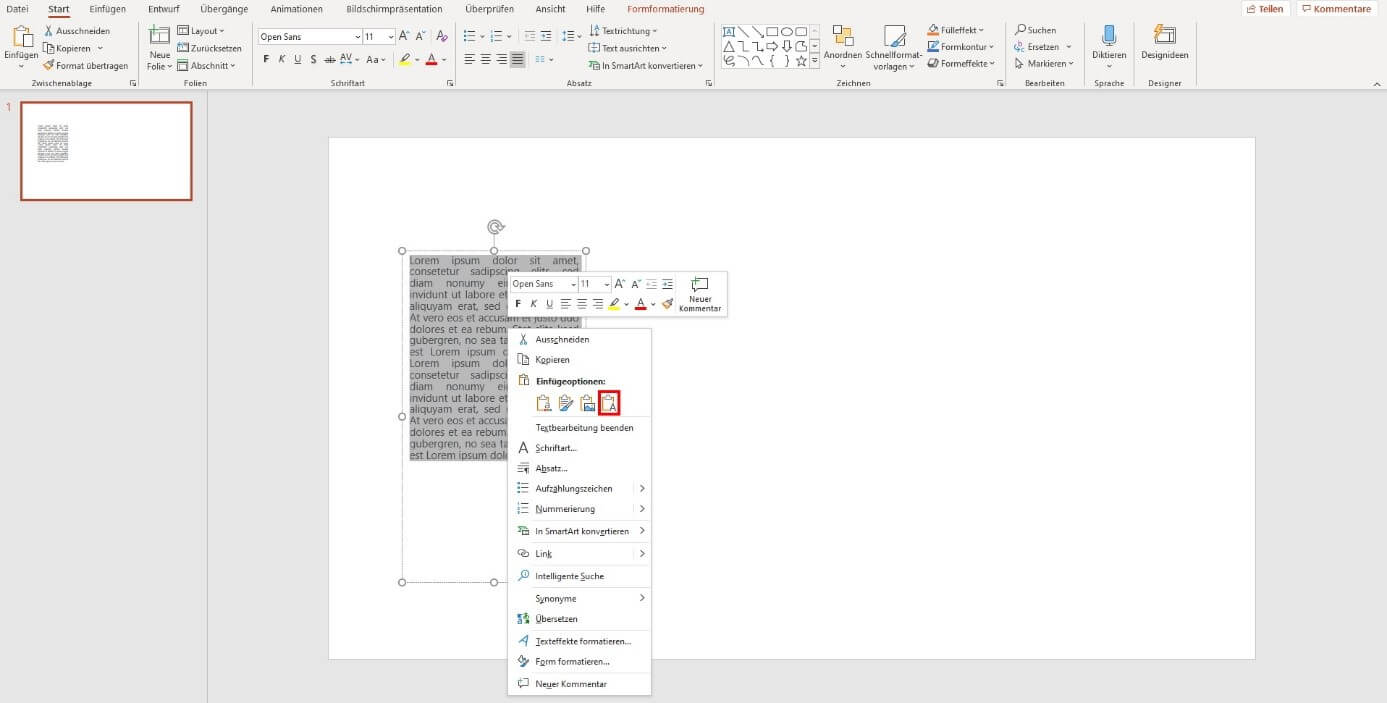This screenshot has height=703, width=1387.
Task: Click Neue Folie icon in the ribbon
Action: tap(159, 36)
